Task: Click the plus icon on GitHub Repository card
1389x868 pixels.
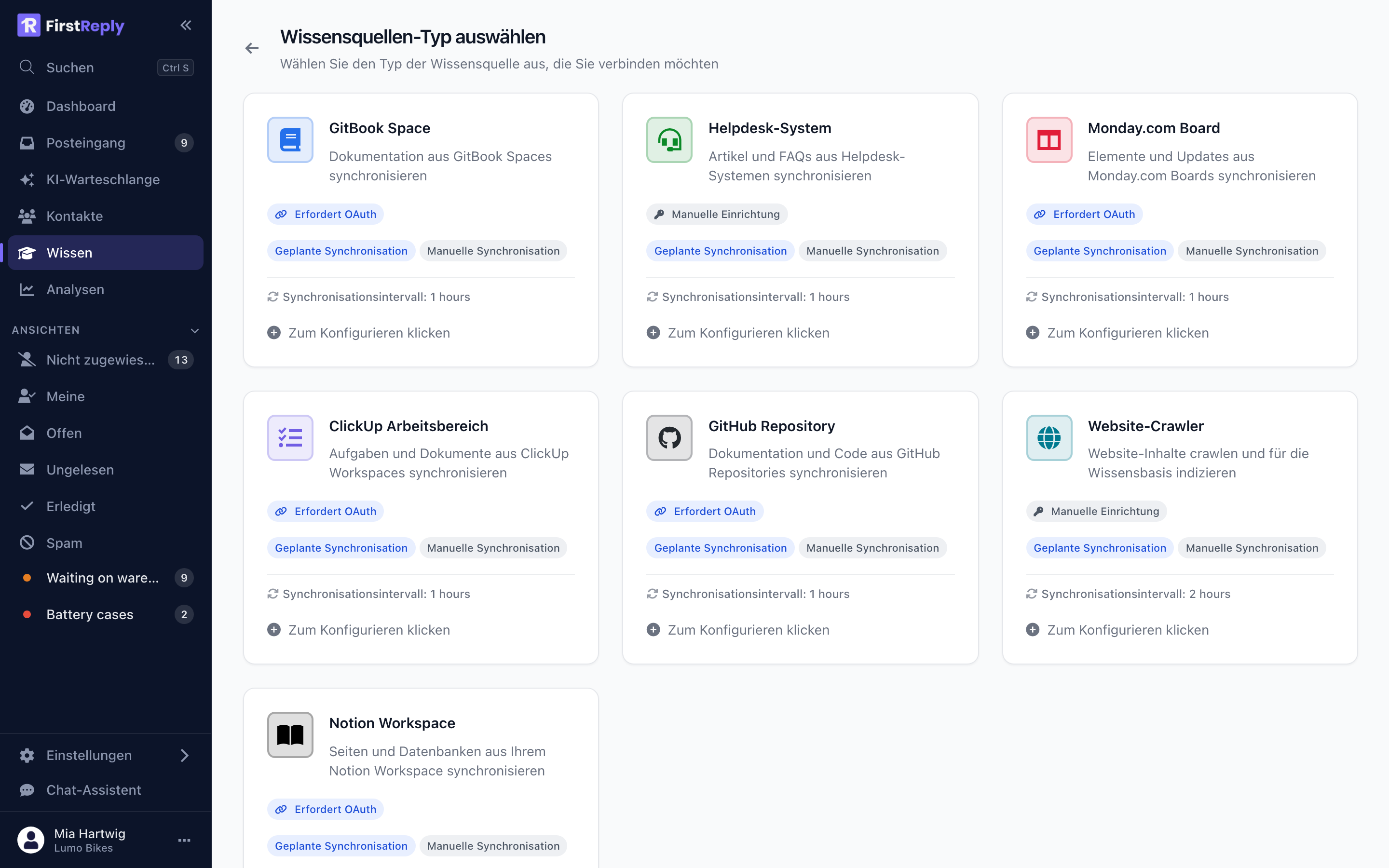Action: point(653,630)
